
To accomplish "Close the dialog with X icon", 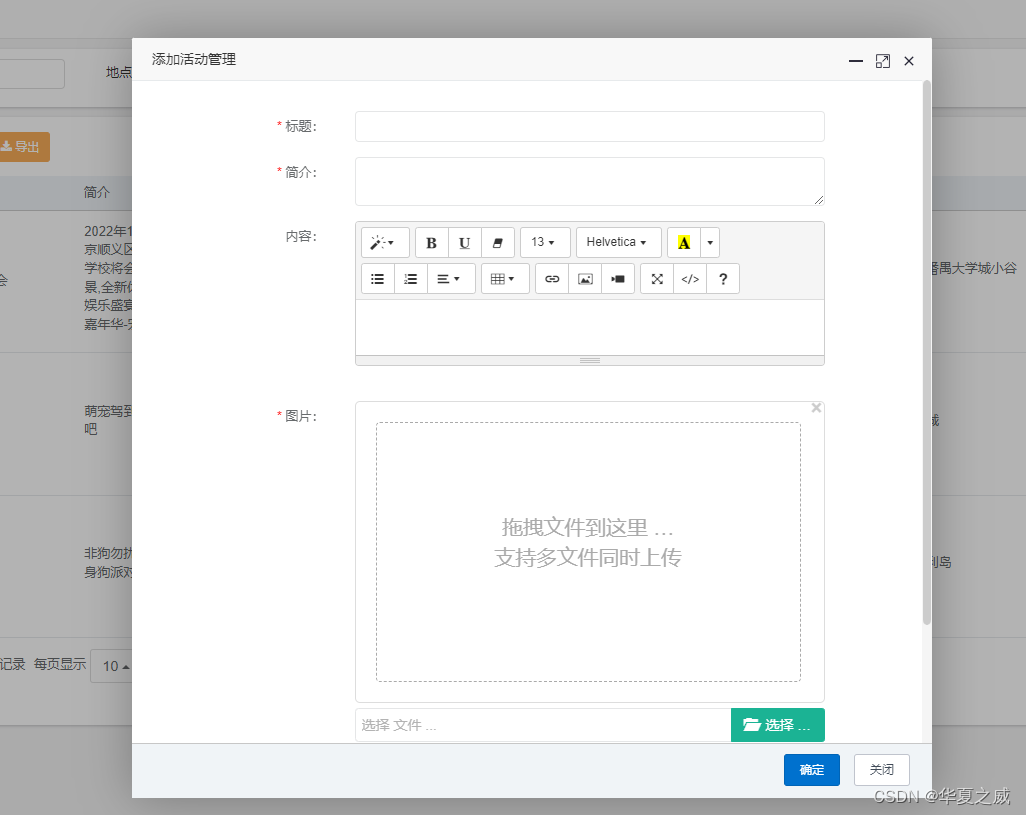I will pyautogui.click(x=909, y=61).
